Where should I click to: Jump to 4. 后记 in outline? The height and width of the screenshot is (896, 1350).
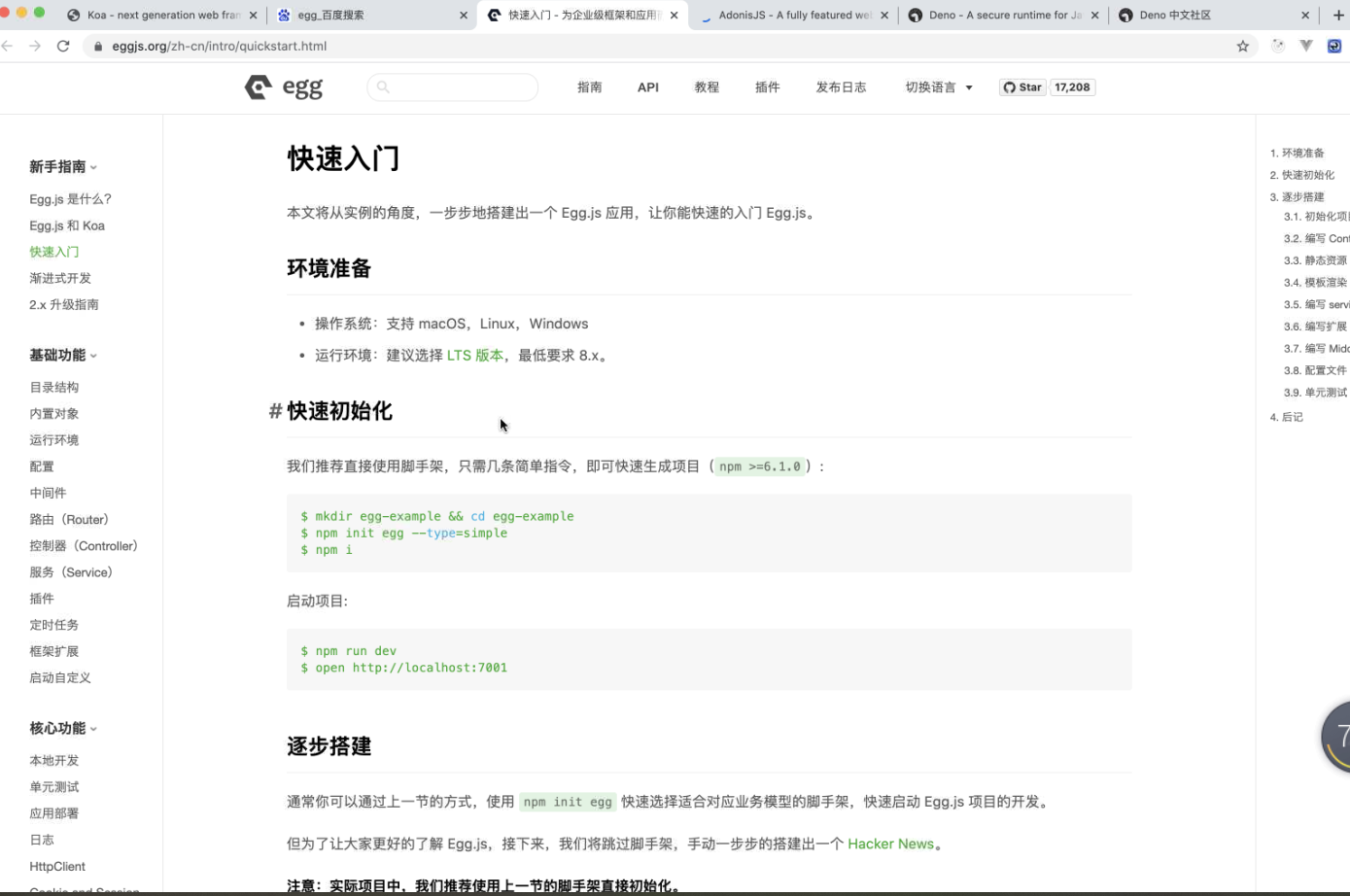[x=1286, y=417]
